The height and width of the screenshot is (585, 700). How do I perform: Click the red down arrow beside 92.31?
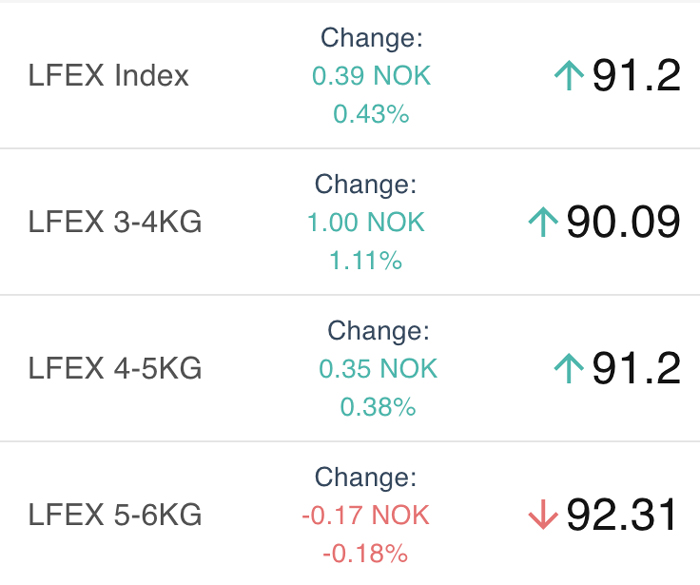coord(543,515)
